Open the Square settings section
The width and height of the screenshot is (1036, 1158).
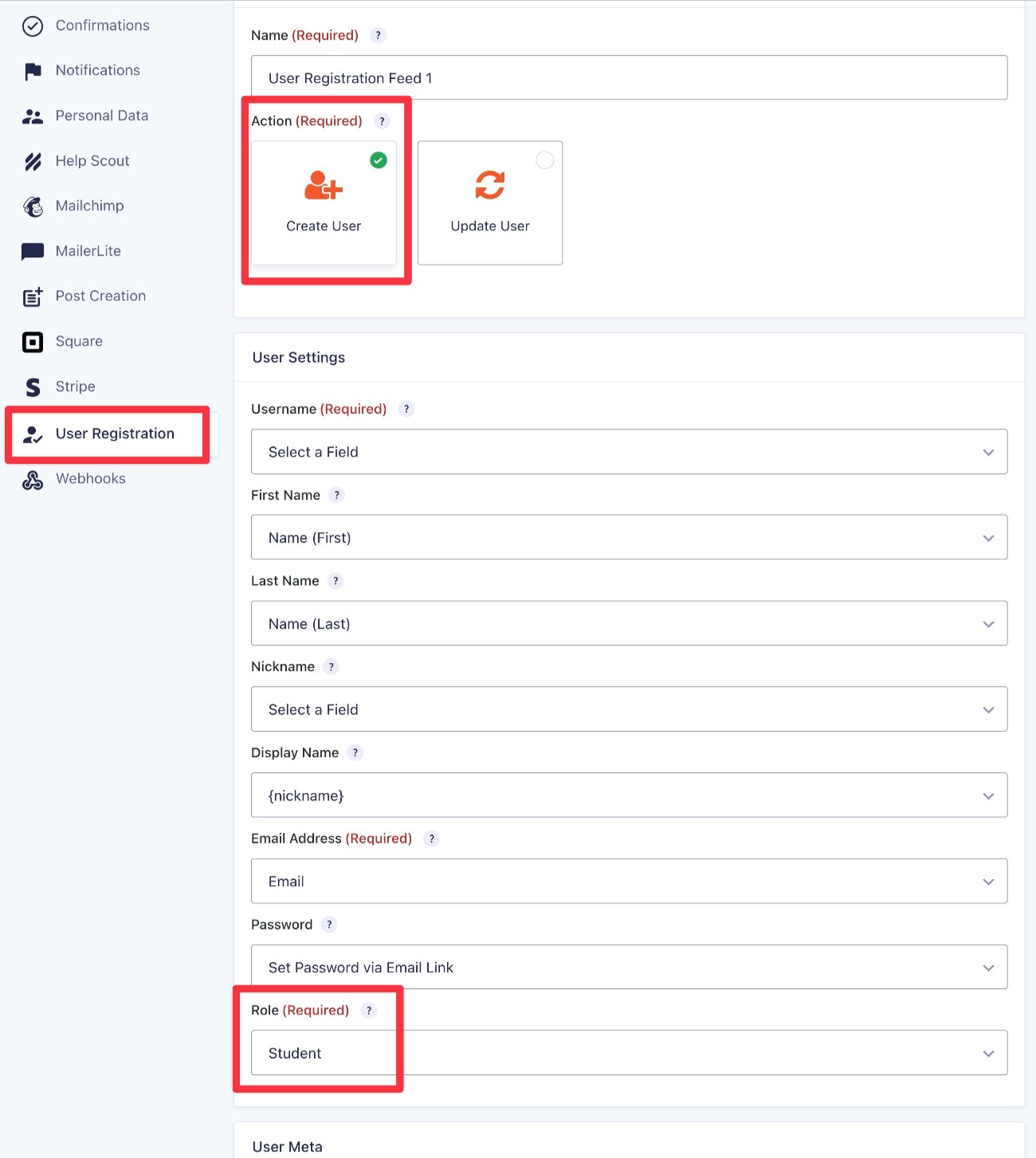click(x=79, y=341)
